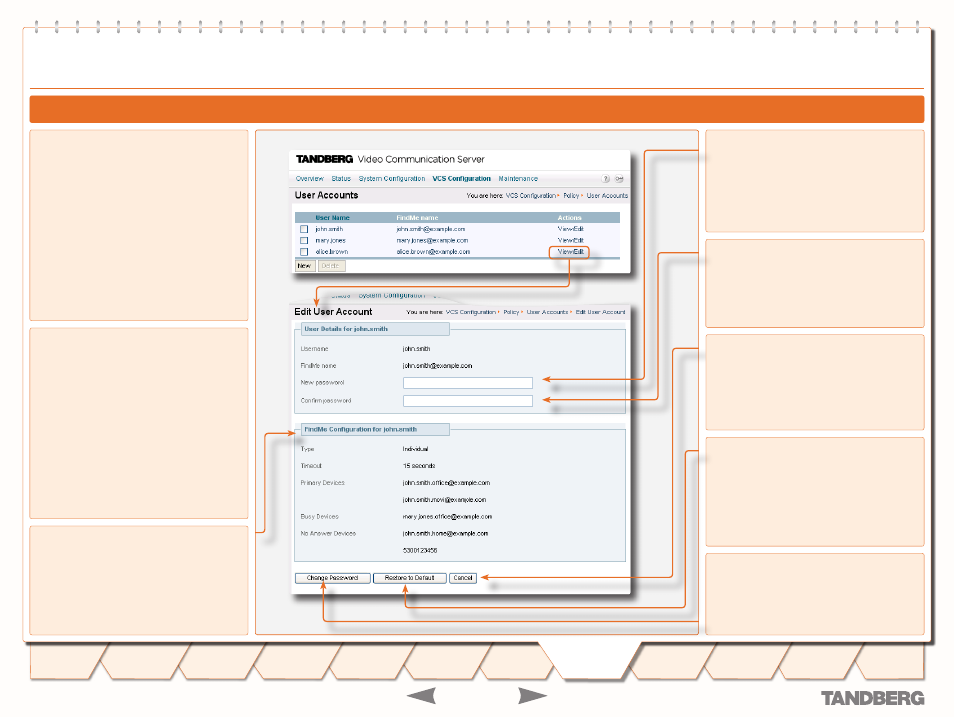Open the VCS Configuration menu
The image size is (954, 717).
pos(461,179)
